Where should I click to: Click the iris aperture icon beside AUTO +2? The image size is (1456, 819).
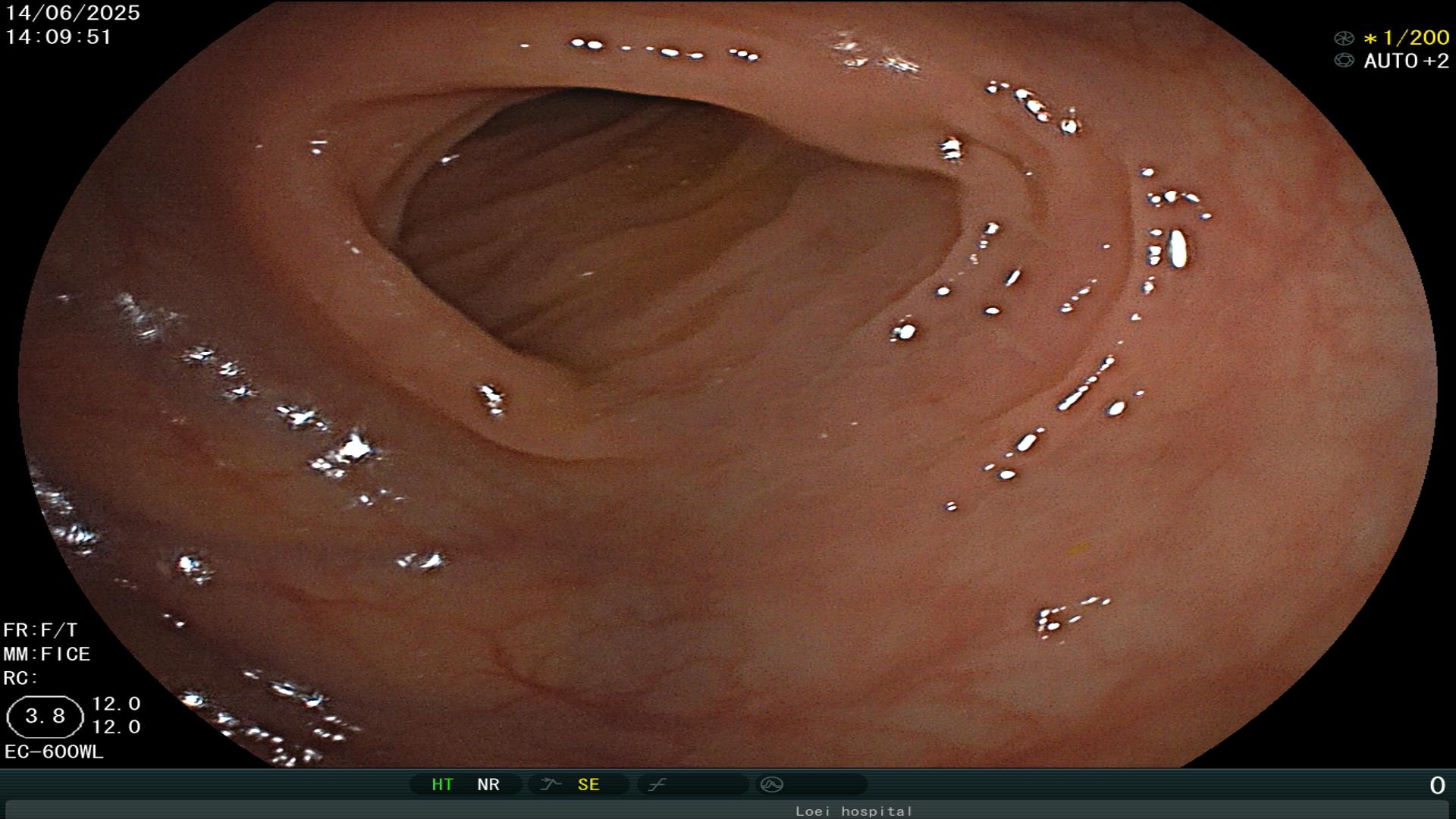[1344, 61]
